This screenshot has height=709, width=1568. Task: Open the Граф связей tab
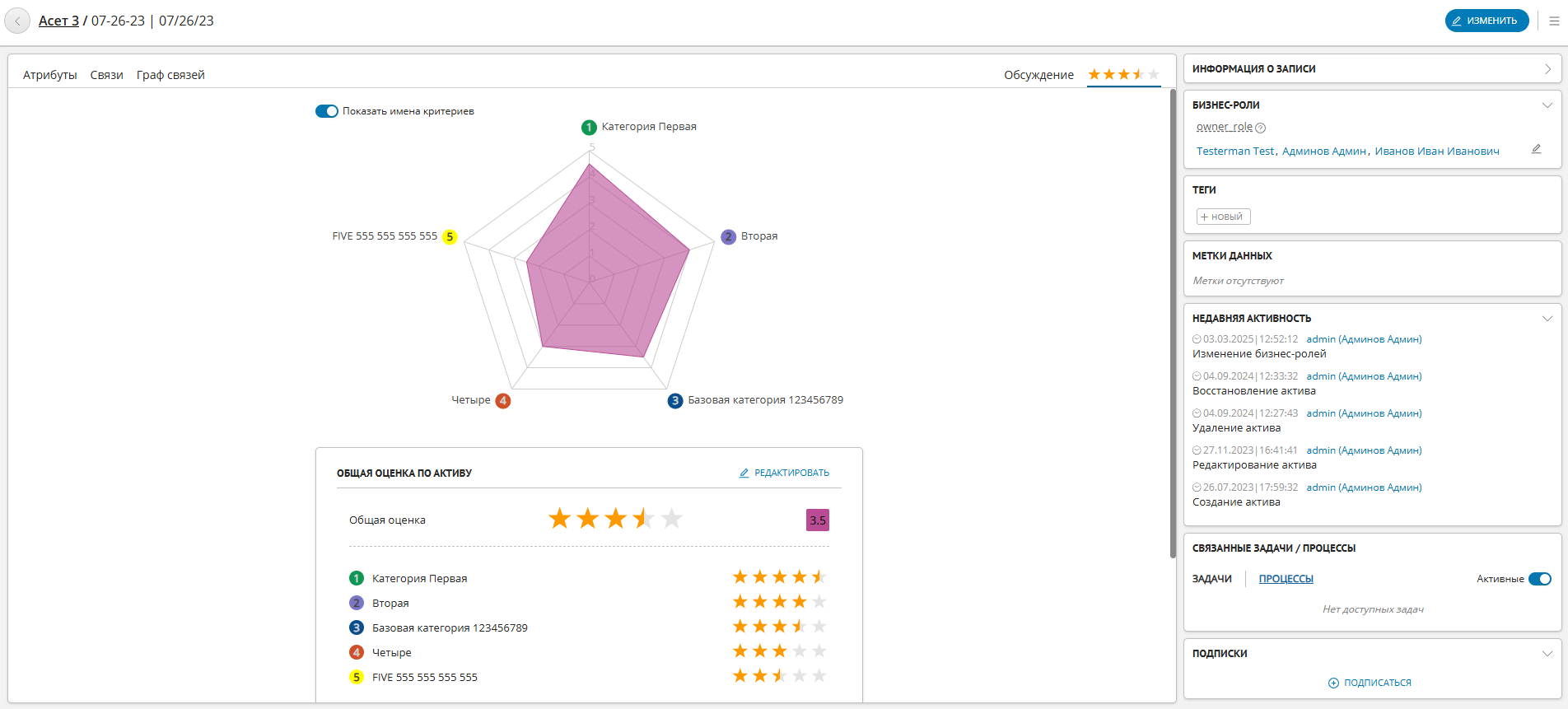(170, 75)
